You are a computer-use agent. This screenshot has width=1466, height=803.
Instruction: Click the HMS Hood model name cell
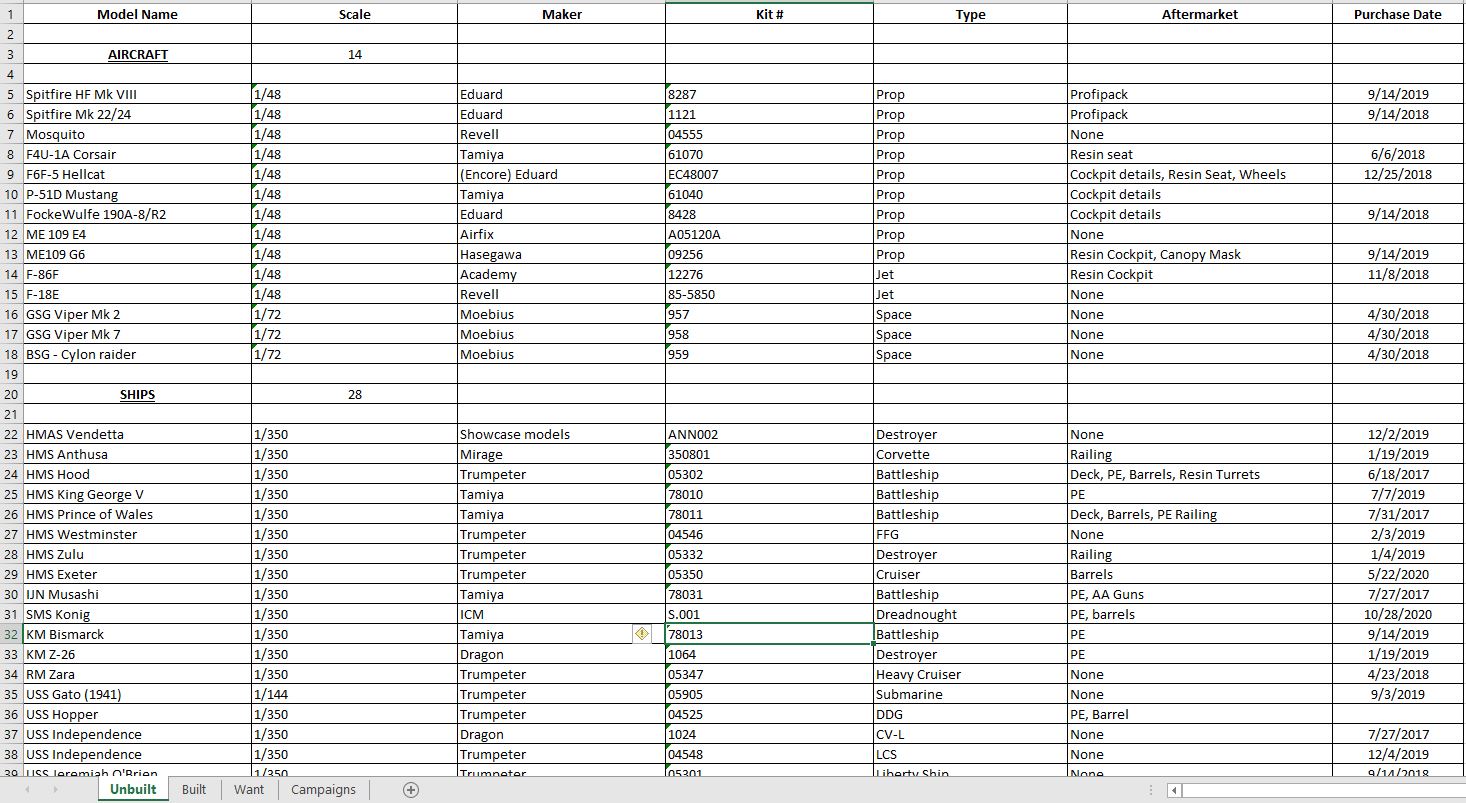(137, 474)
